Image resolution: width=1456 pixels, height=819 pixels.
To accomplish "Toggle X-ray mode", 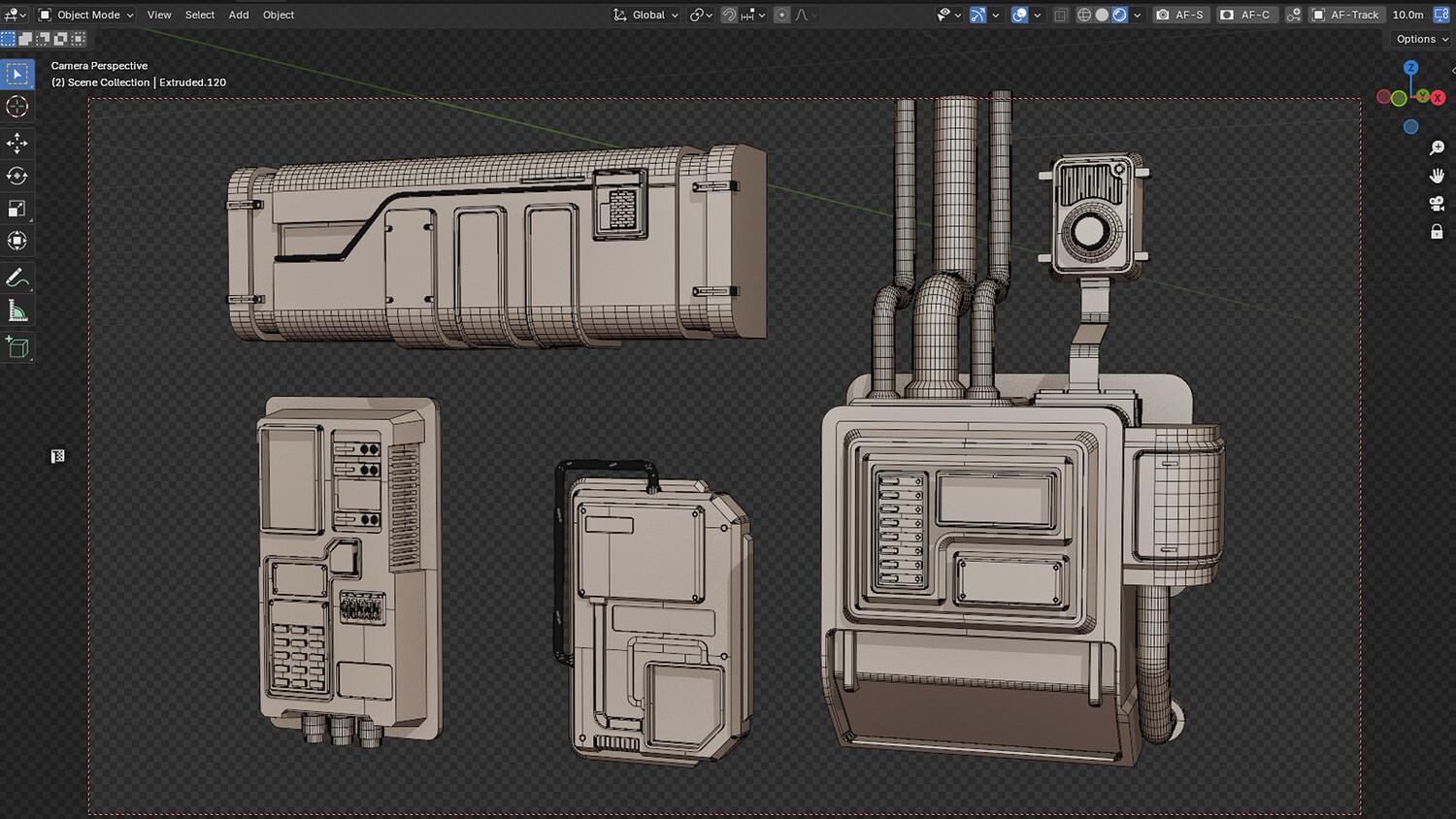I will (x=1061, y=15).
